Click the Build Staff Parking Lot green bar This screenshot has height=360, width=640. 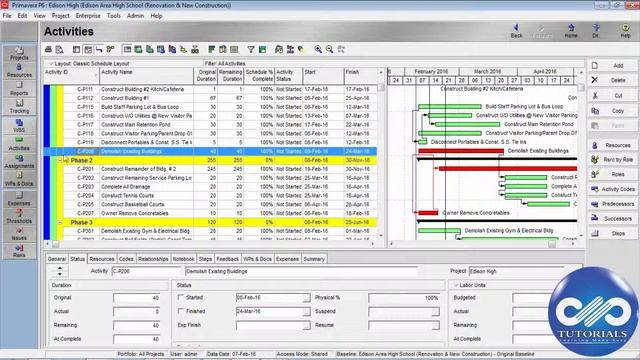(x=450, y=107)
